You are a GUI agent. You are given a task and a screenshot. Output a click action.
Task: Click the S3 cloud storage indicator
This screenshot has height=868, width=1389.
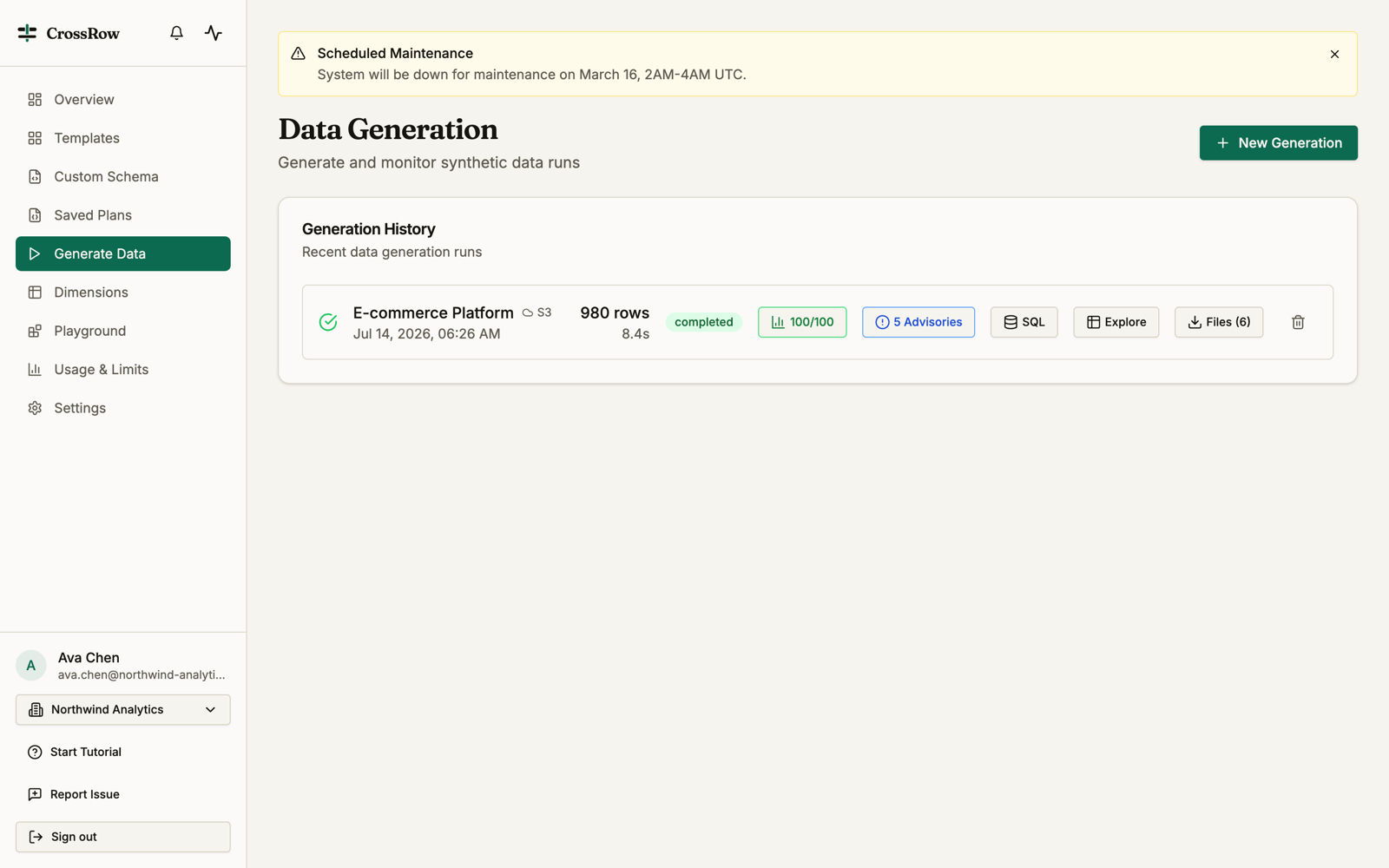(537, 312)
